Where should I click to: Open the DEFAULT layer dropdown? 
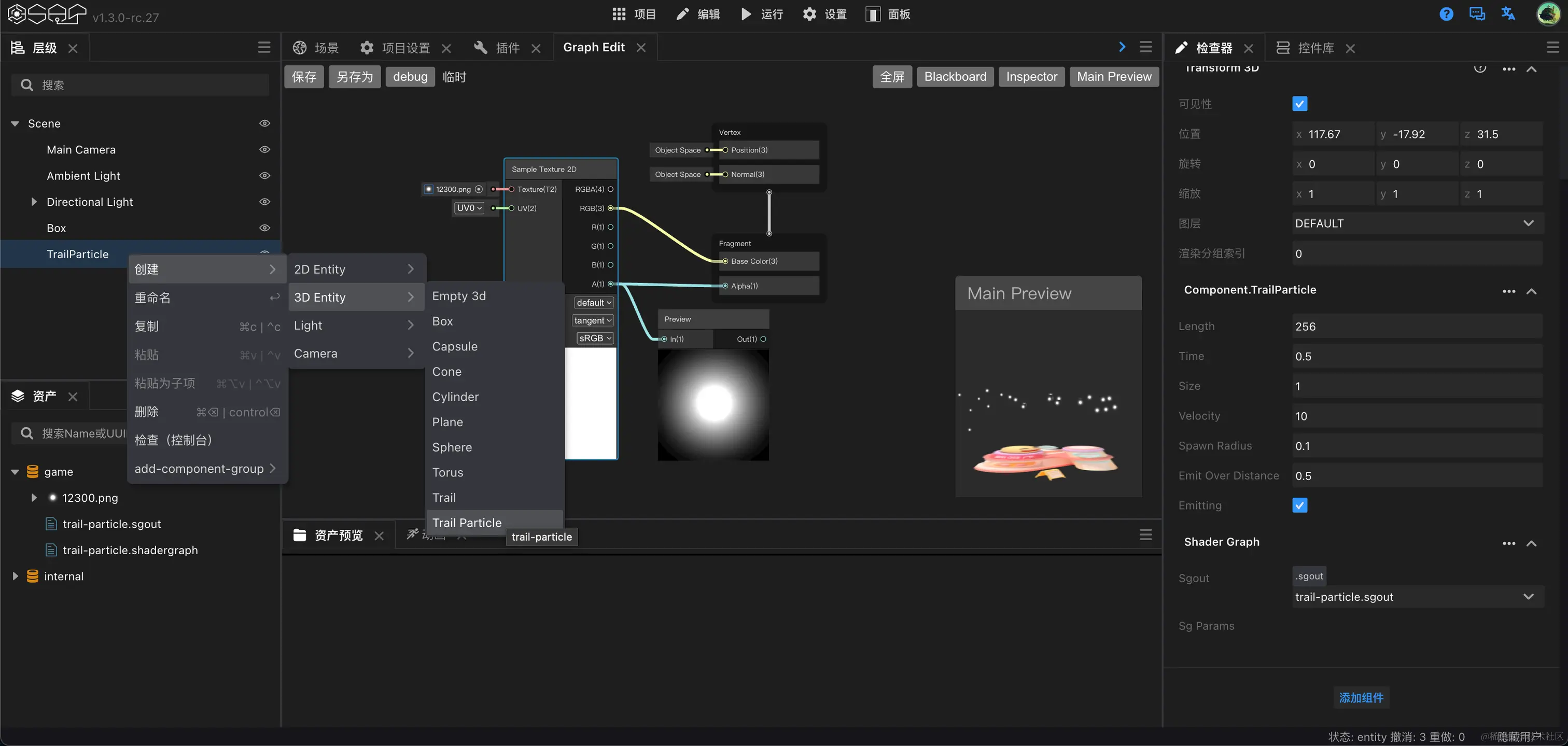(x=1416, y=223)
